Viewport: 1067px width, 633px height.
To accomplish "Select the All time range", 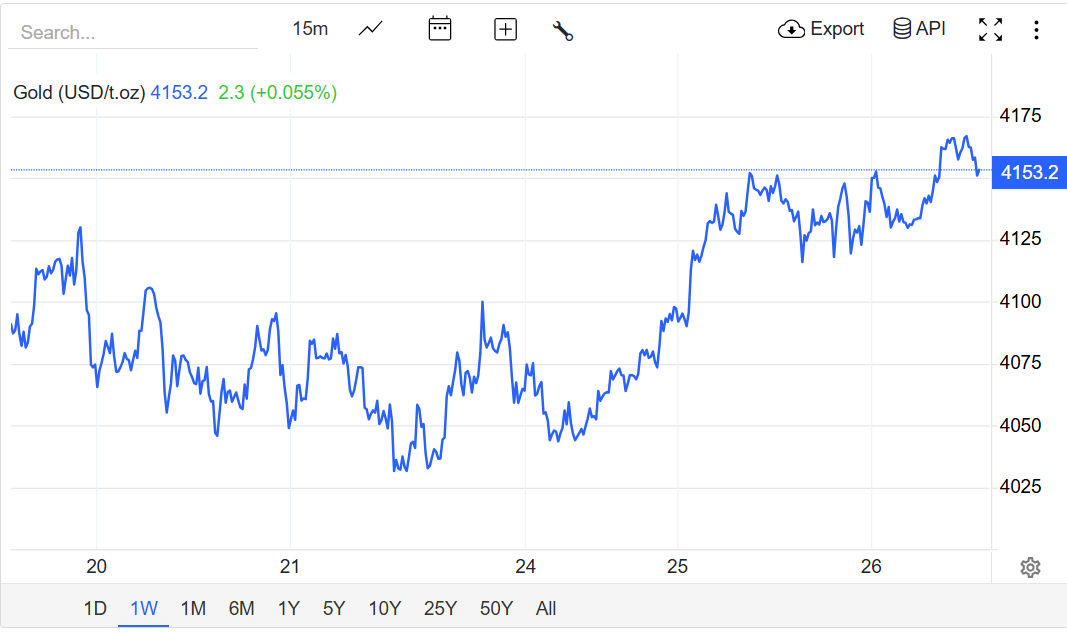I will tap(546, 608).
